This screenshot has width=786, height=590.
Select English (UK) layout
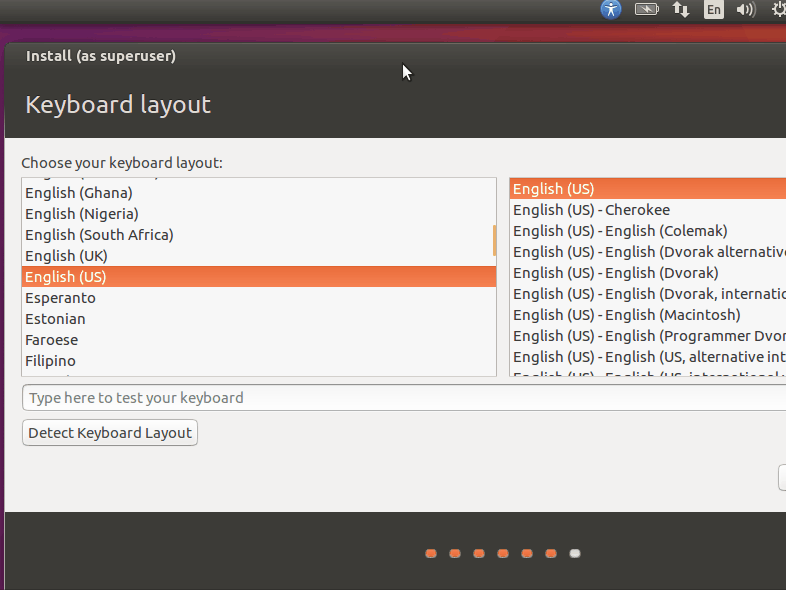(259, 256)
